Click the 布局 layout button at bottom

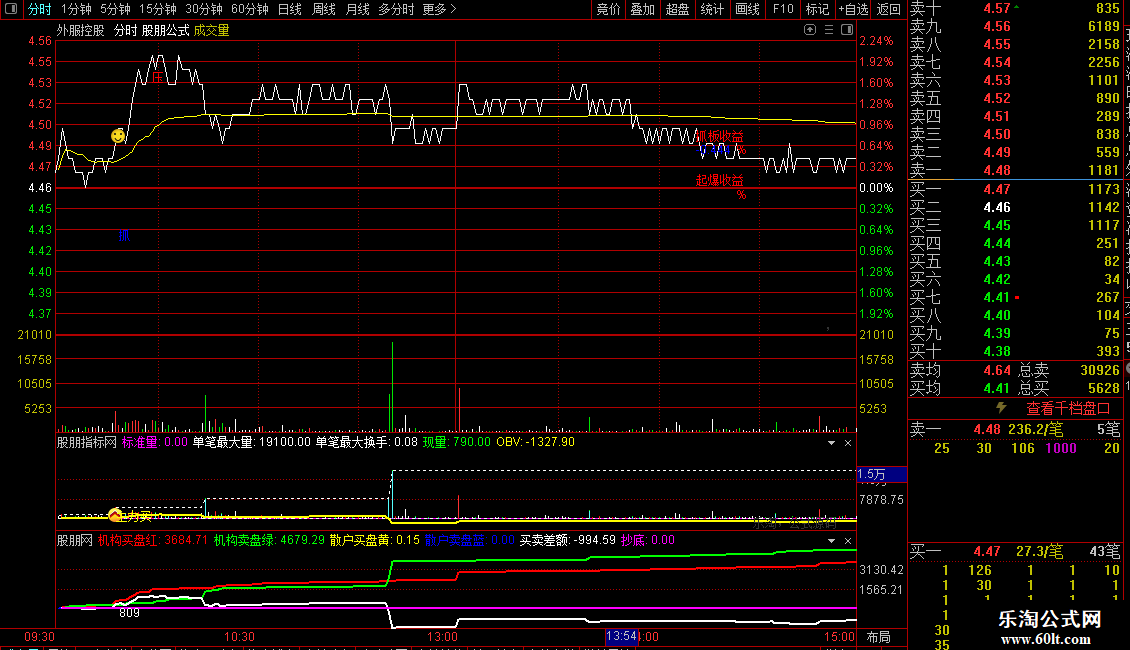[x=878, y=637]
